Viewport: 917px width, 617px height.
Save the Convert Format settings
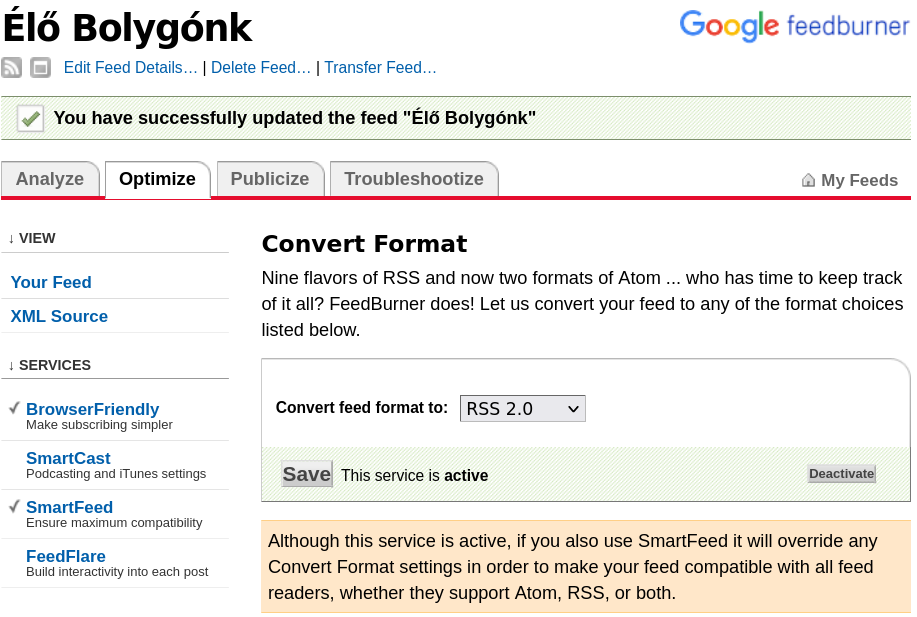(306, 474)
